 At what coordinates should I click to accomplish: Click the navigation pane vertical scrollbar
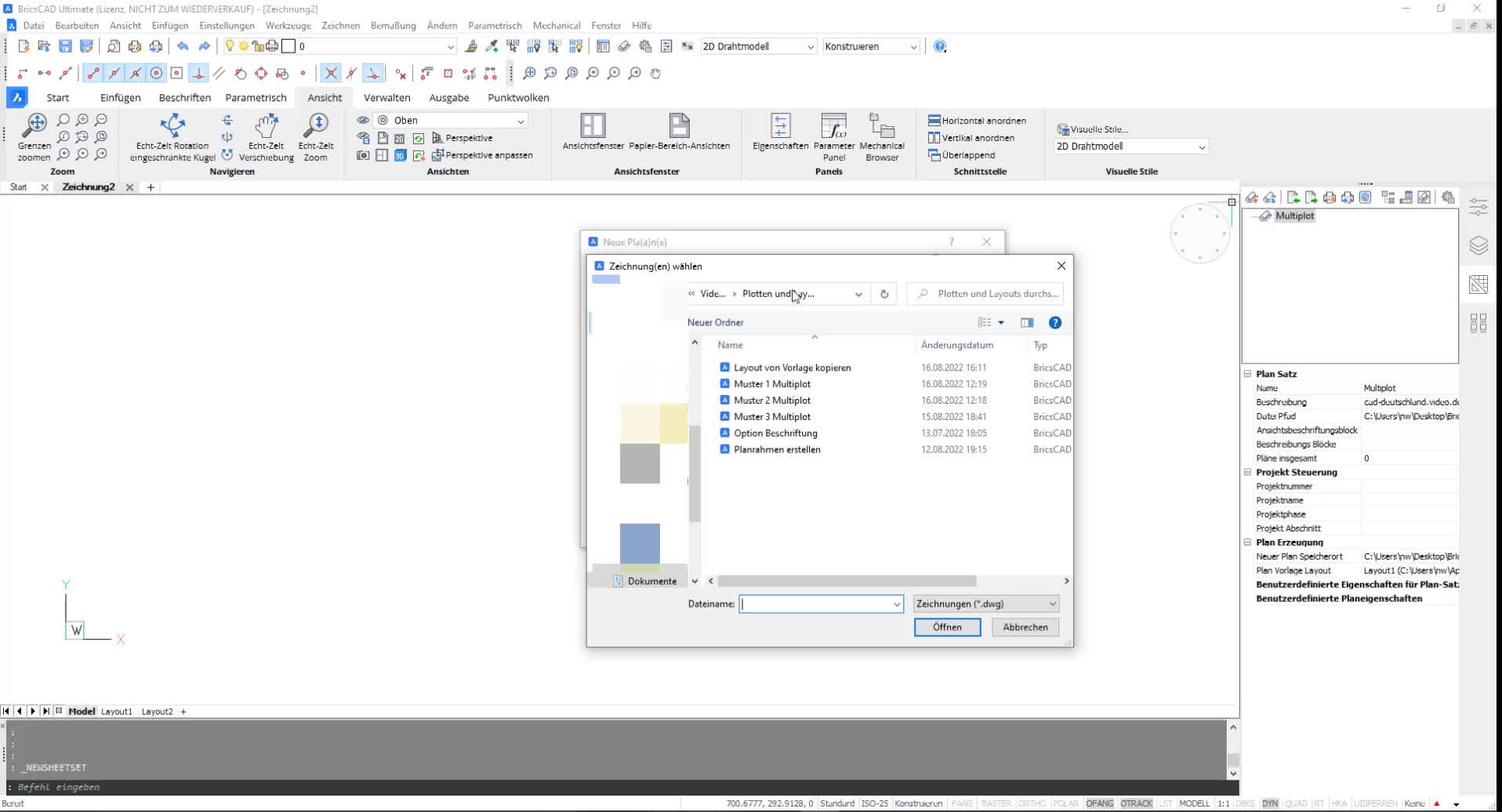click(694, 473)
